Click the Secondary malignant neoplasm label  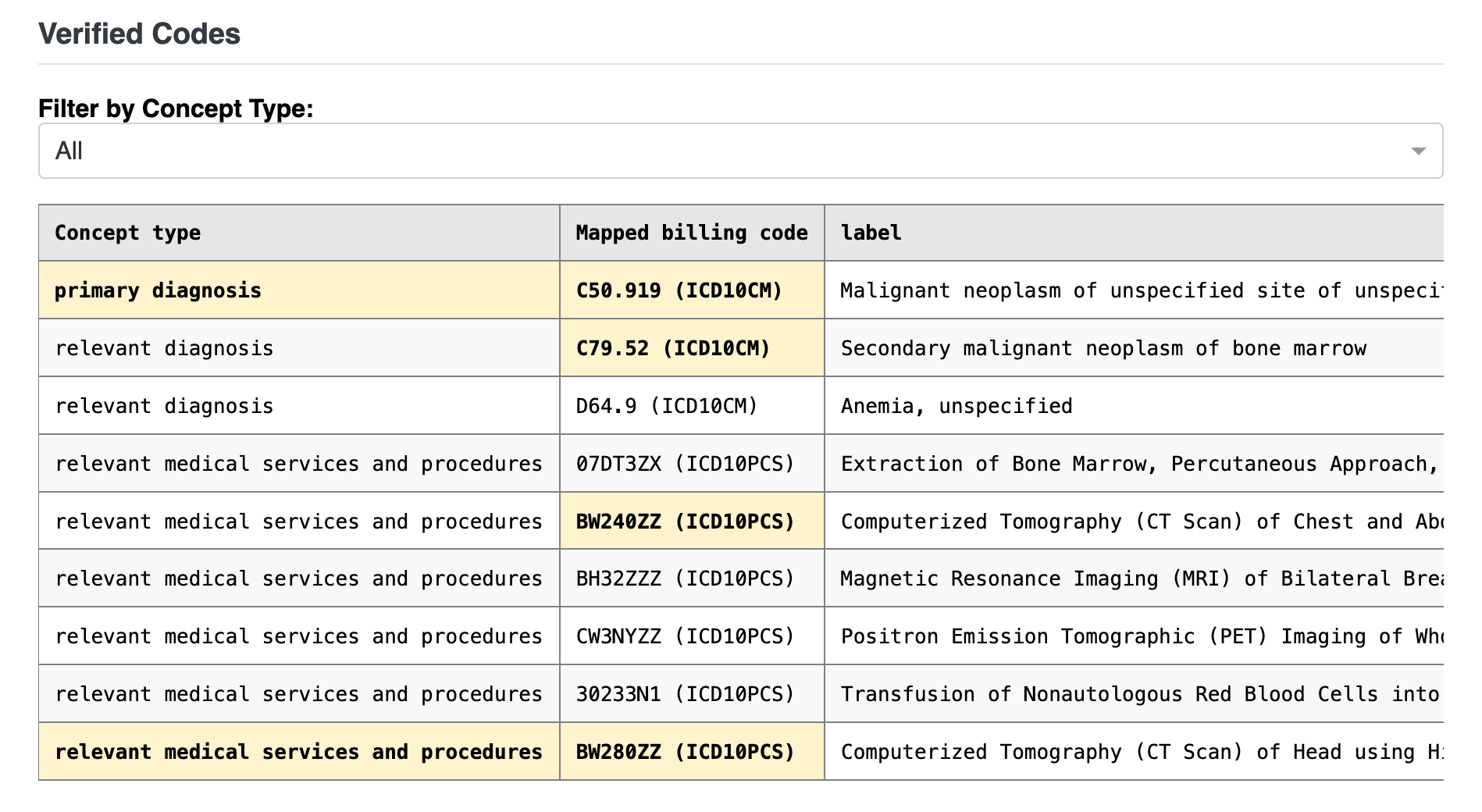[x=1103, y=347]
